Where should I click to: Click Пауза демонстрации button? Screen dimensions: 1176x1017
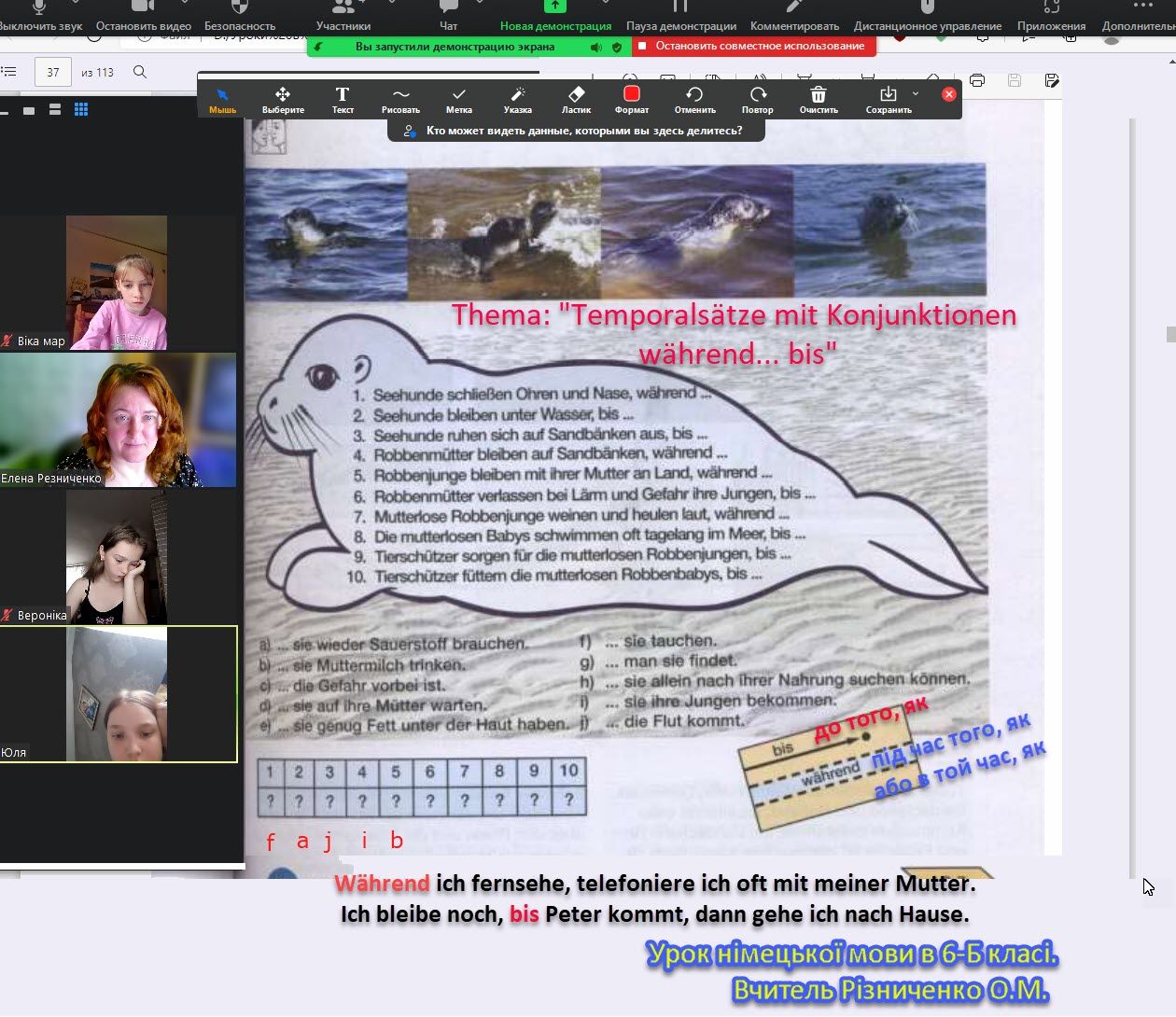680,16
